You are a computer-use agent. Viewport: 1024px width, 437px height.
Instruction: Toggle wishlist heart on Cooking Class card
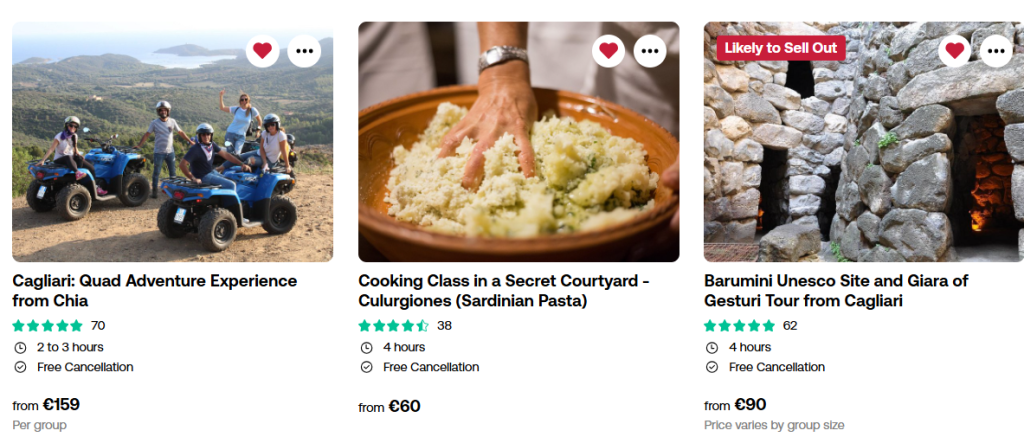coord(608,50)
